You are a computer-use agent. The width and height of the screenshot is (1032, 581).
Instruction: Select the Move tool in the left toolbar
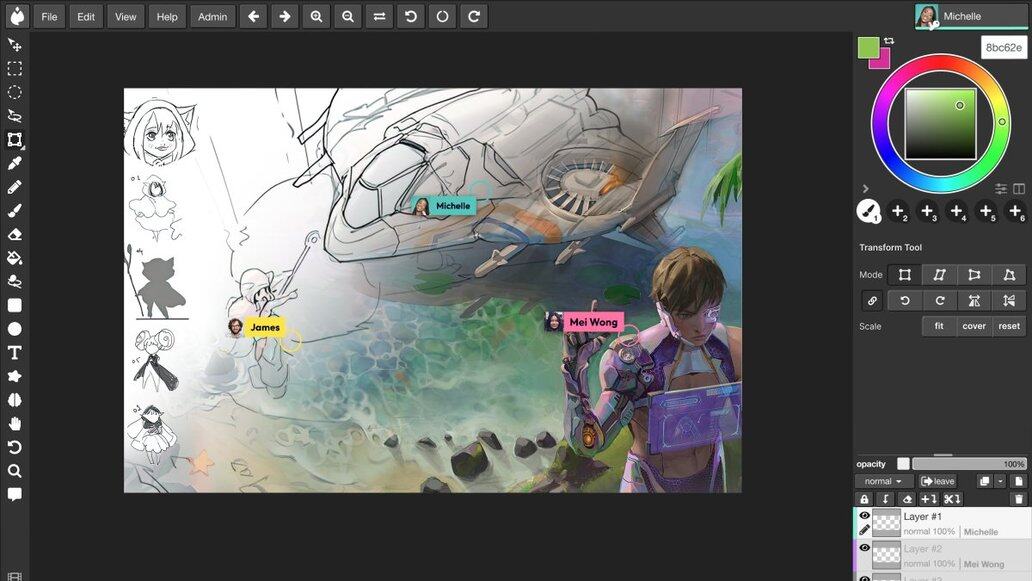[x=14, y=45]
